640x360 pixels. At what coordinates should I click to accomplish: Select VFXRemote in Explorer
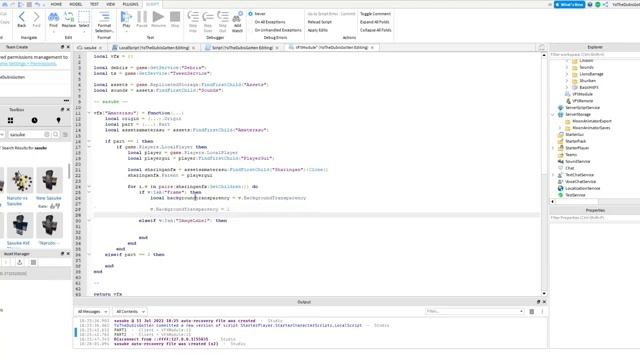coord(582,101)
